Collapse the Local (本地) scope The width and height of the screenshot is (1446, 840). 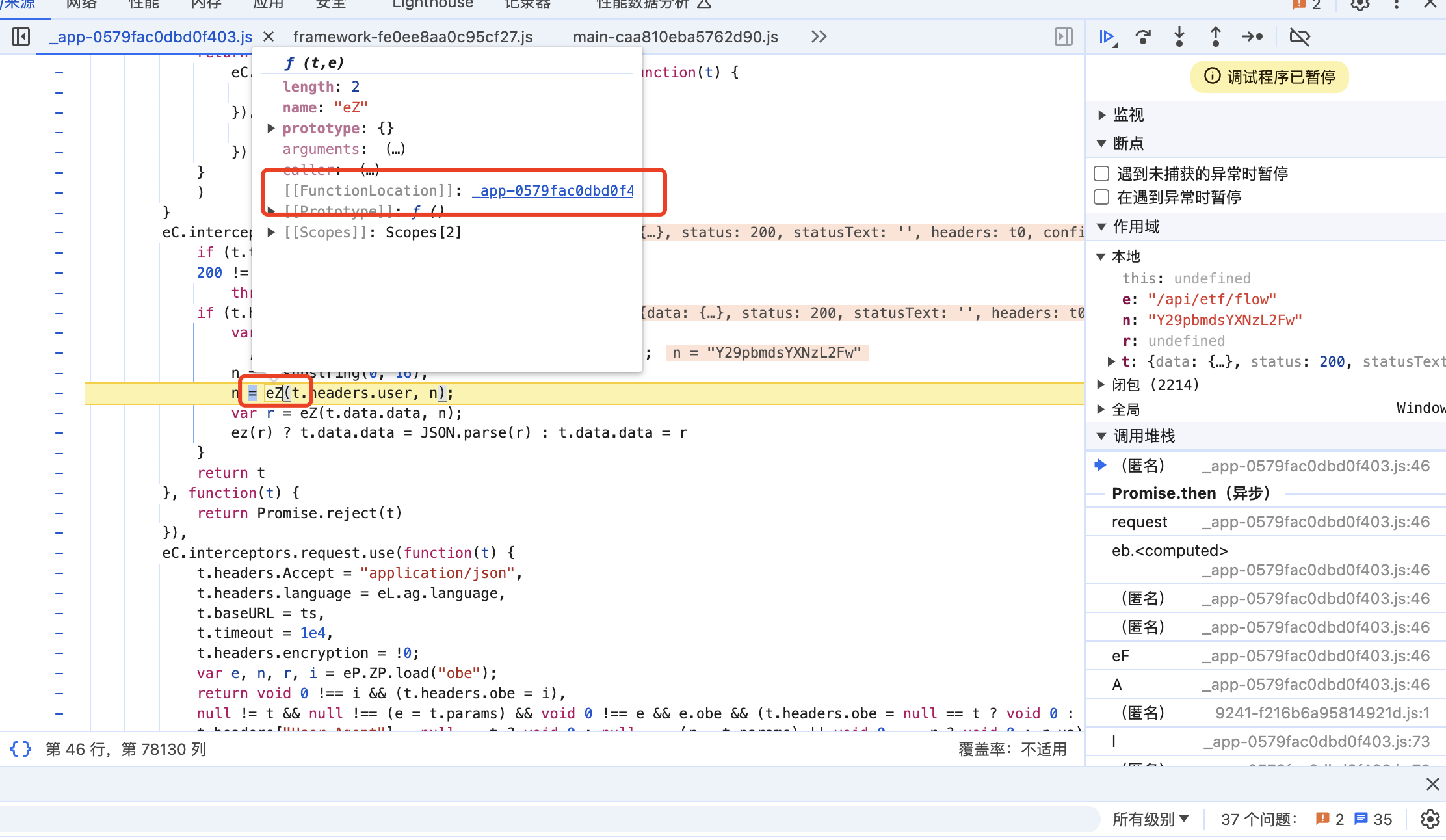point(1101,257)
